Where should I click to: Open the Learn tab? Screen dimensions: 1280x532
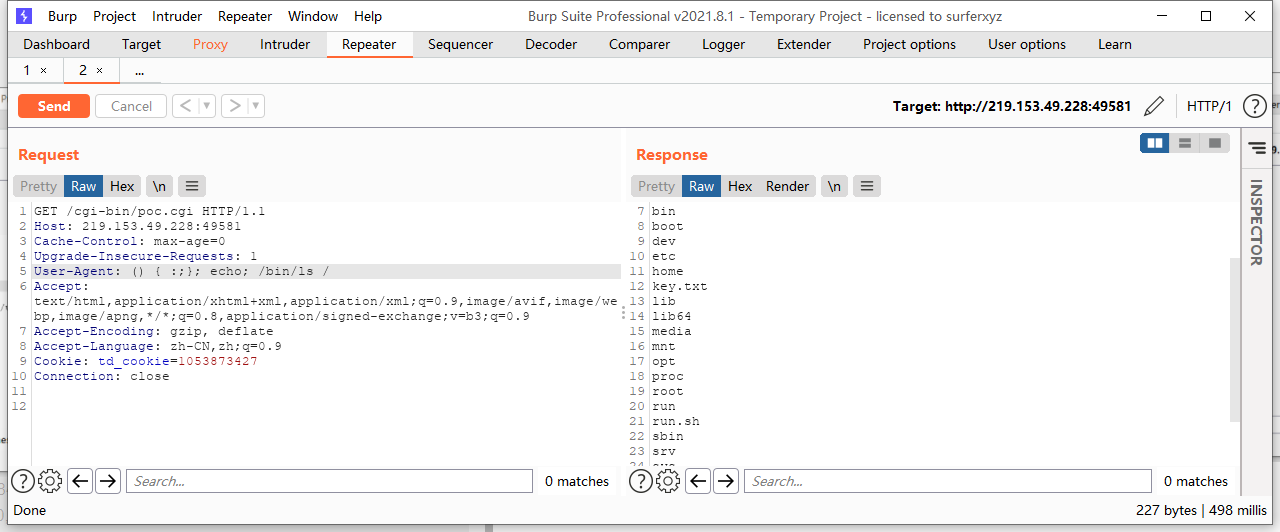point(1115,44)
